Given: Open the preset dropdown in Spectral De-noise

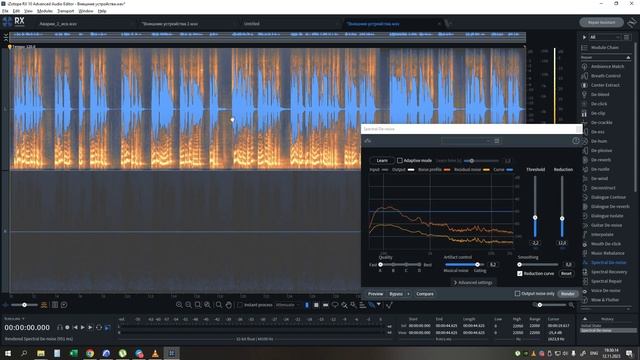Looking at the screenshot, I should tap(466, 140).
